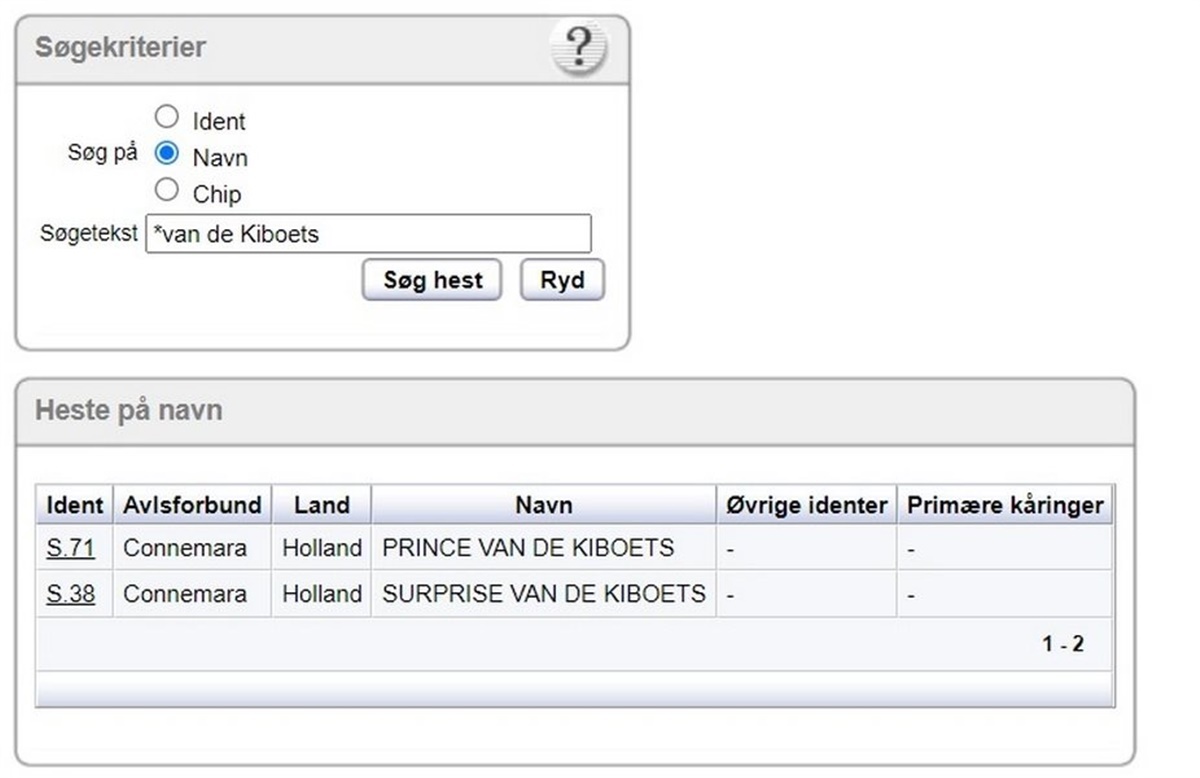The width and height of the screenshot is (1200, 778).
Task: Select the Navn search option
Action: pos(167,154)
